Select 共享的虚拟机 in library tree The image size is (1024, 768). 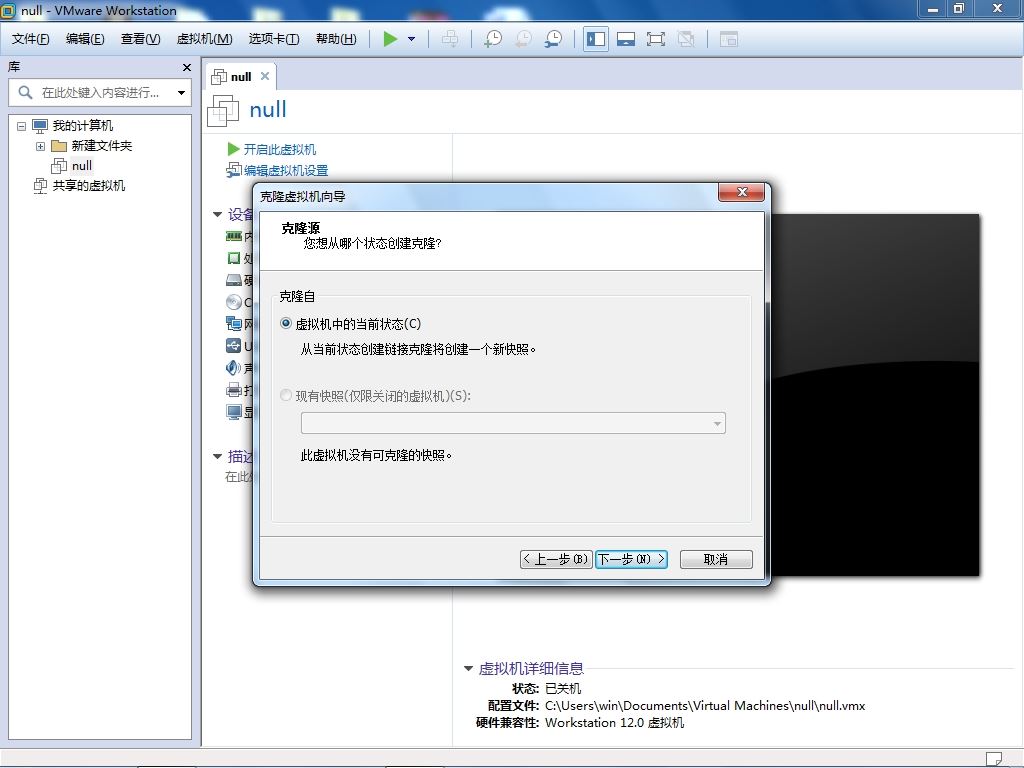[x=89, y=185]
